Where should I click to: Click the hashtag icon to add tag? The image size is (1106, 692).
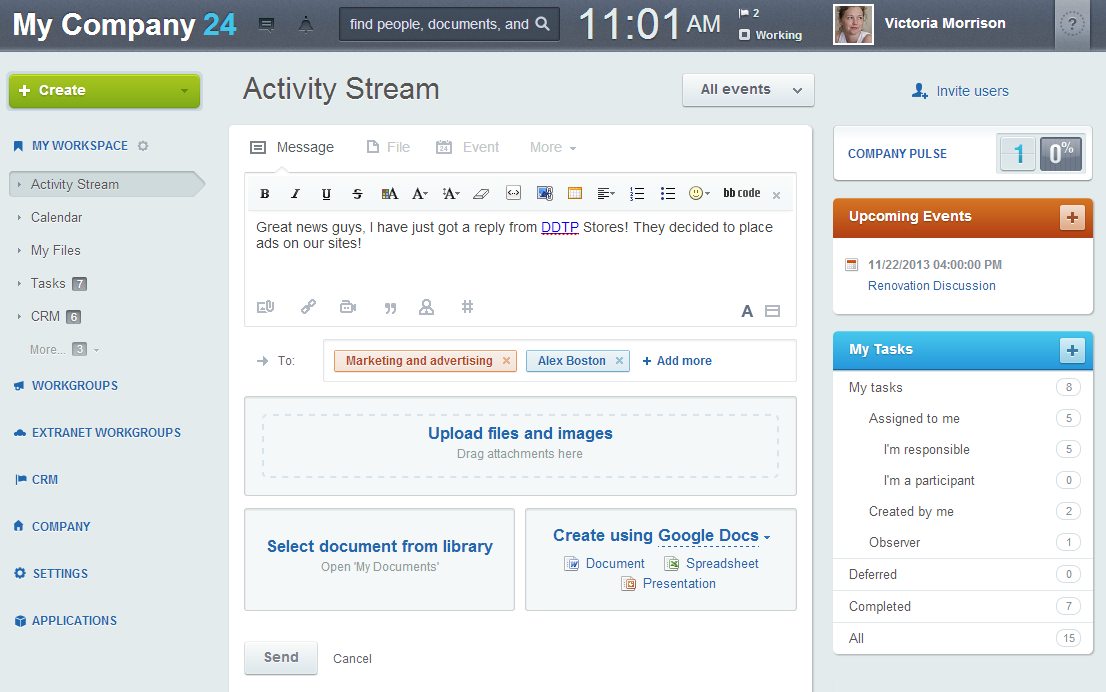467,307
